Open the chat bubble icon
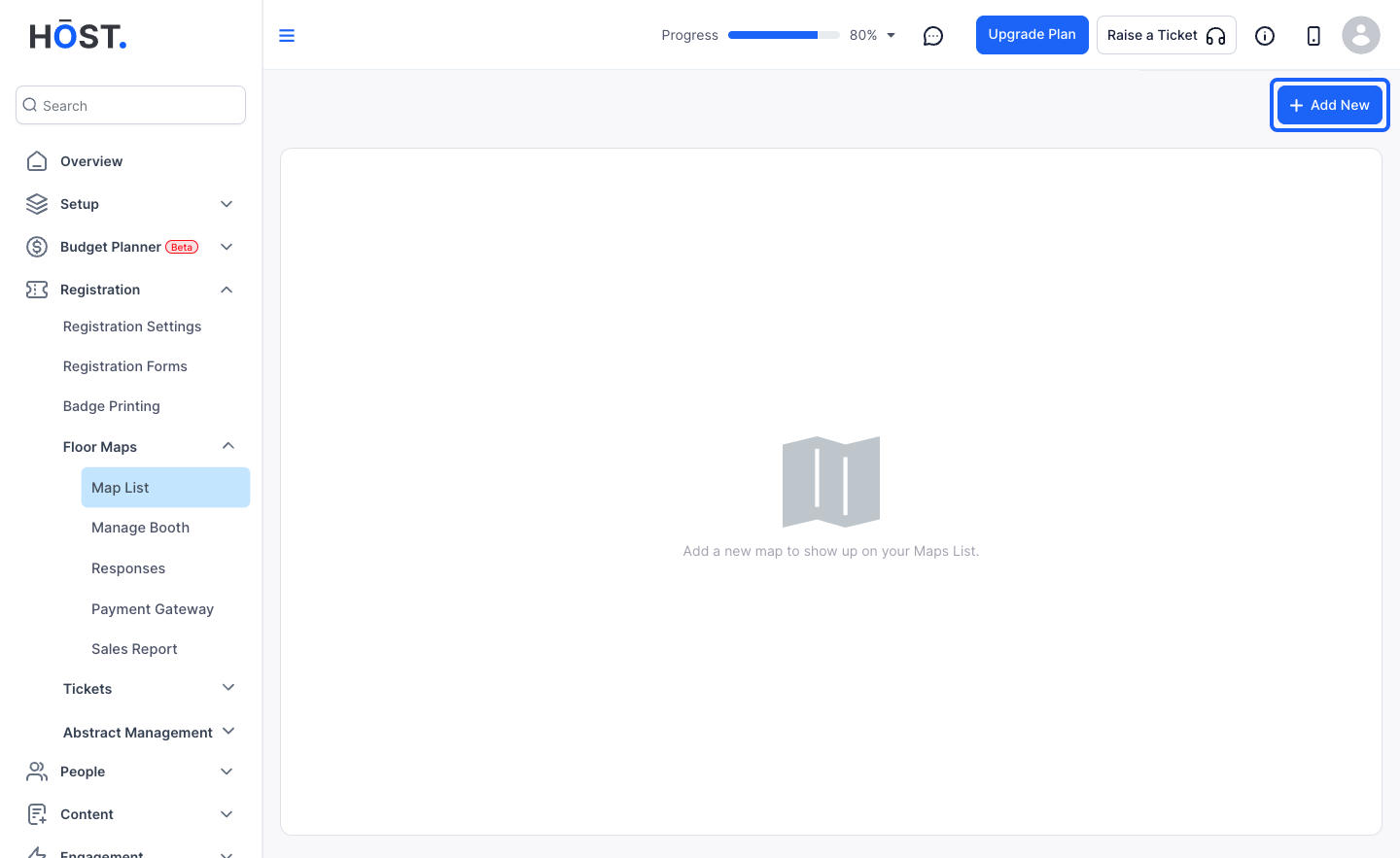This screenshot has width=1400, height=858. (933, 36)
